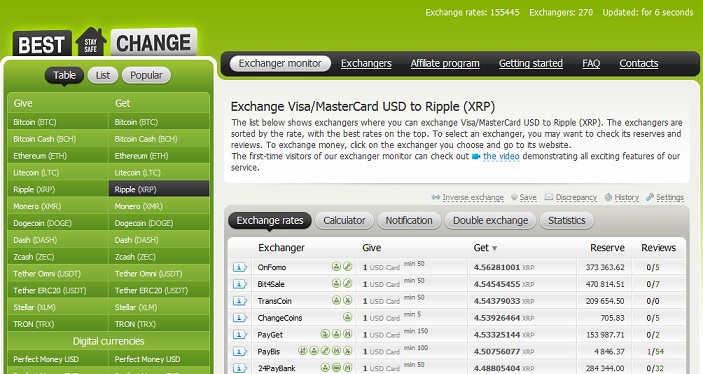
Task: Click the Save link
Action: (x=528, y=197)
